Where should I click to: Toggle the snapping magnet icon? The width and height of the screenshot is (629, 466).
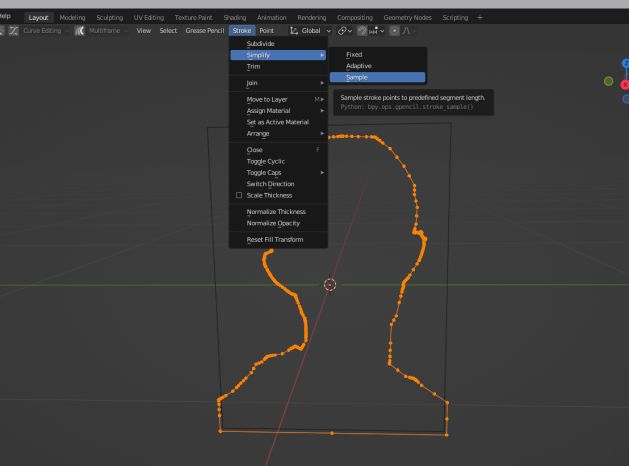coord(362,30)
